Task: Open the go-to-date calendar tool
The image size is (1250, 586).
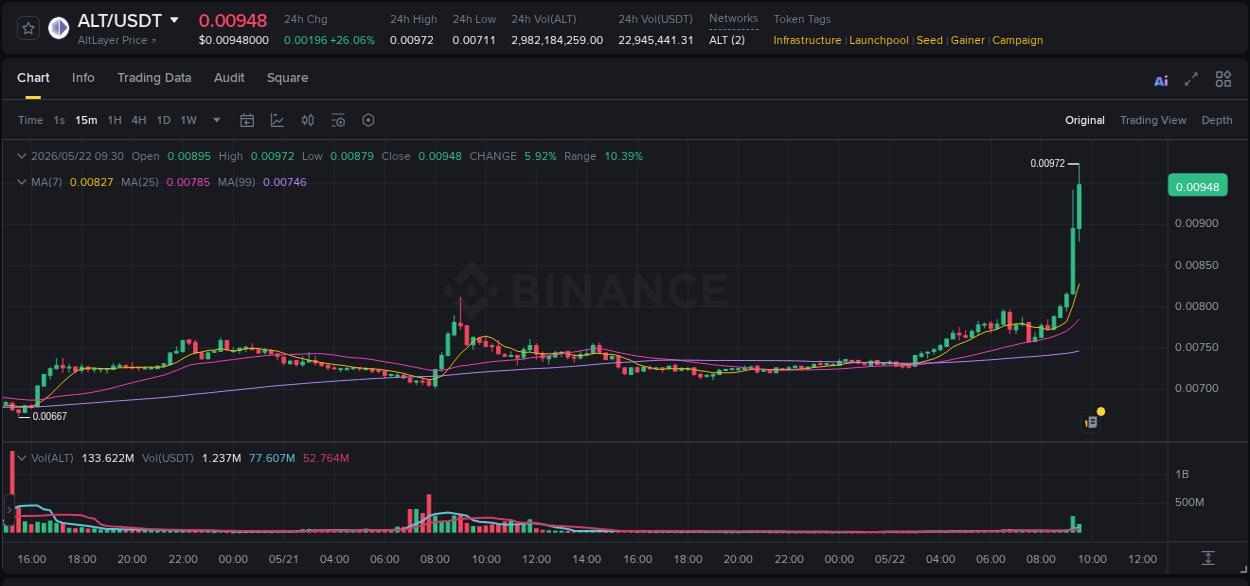Action: pos(247,120)
